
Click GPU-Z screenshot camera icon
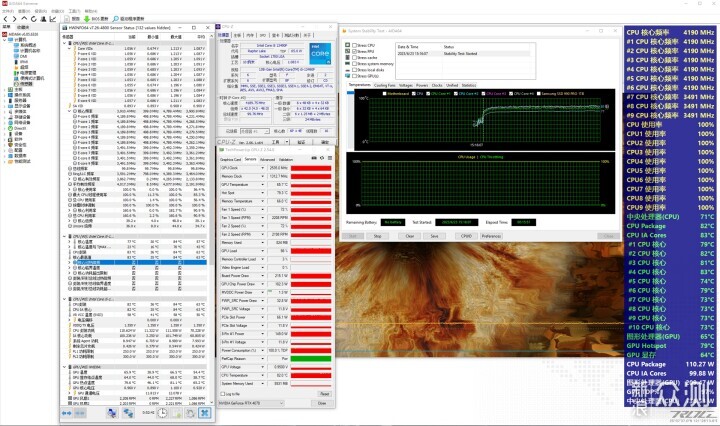[314, 158]
